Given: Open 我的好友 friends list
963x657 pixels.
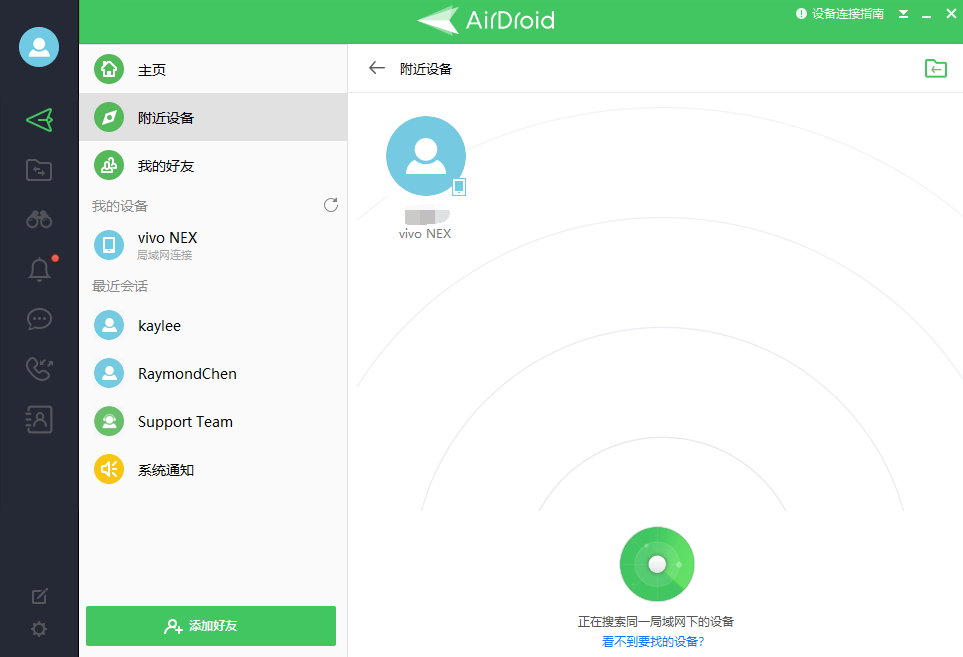Looking at the screenshot, I should click(x=213, y=166).
